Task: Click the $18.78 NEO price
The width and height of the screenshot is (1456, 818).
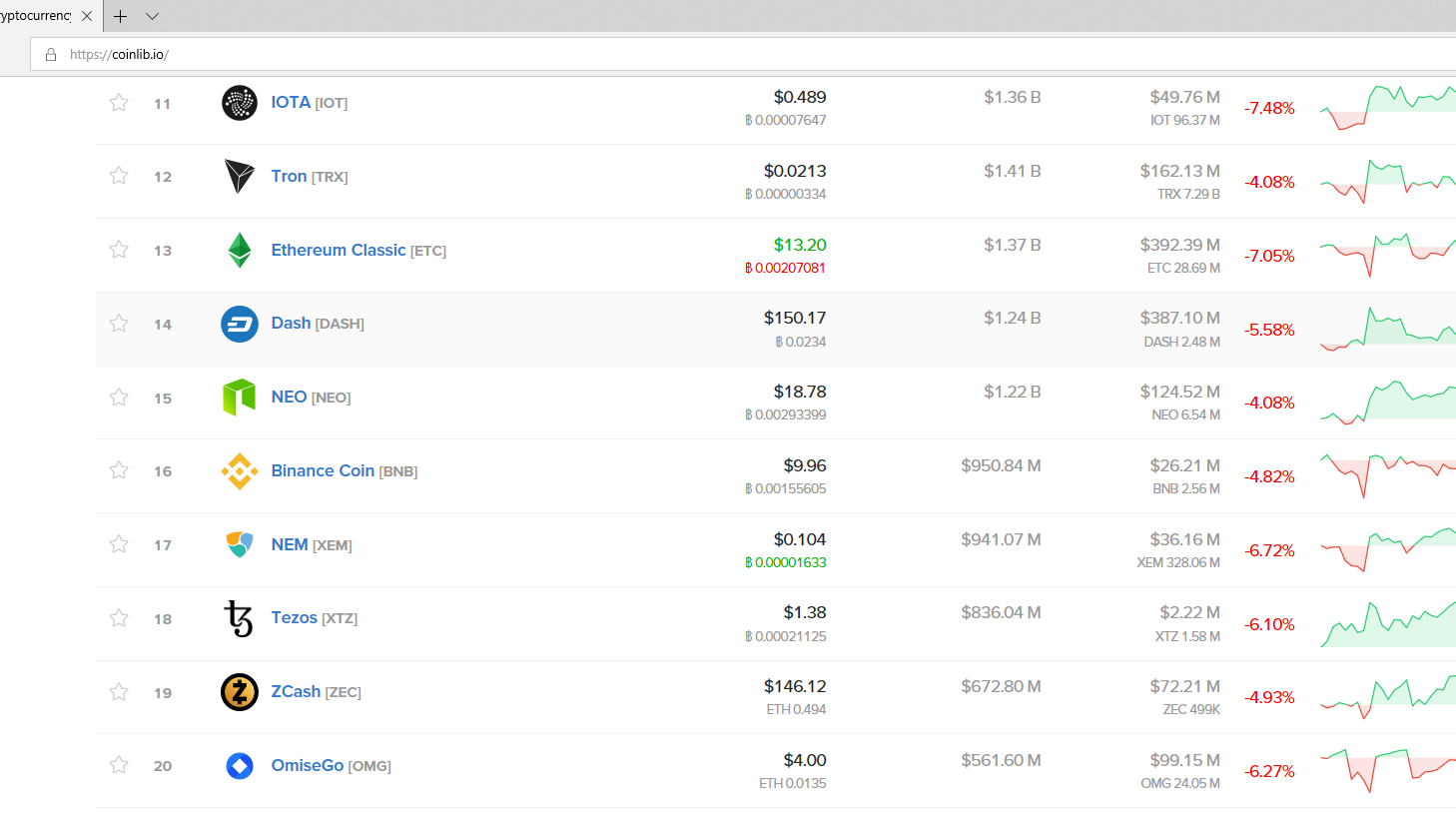Action: click(800, 392)
